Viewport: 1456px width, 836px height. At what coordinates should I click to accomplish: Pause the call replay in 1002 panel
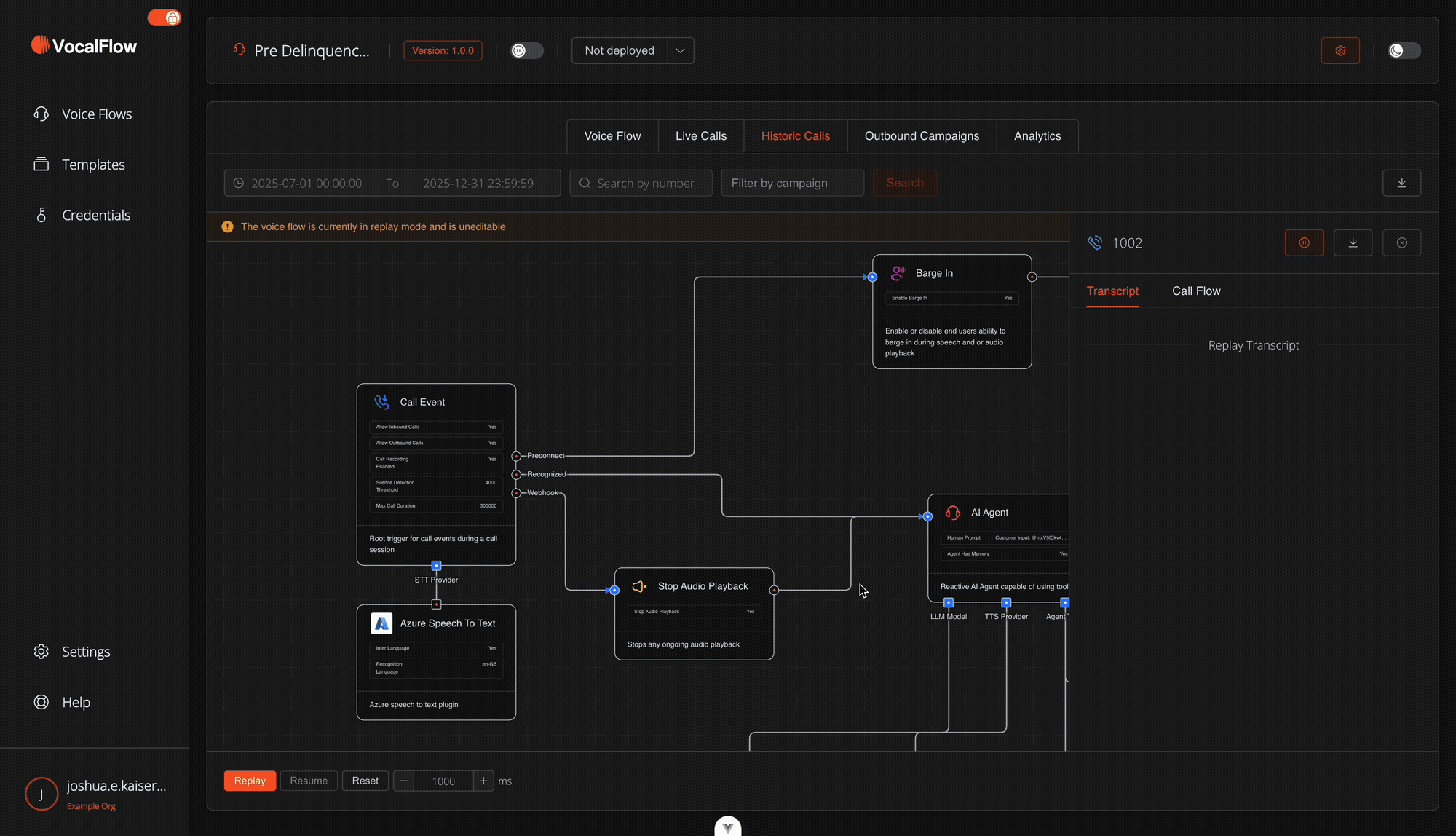pyautogui.click(x=1304, y=242)
